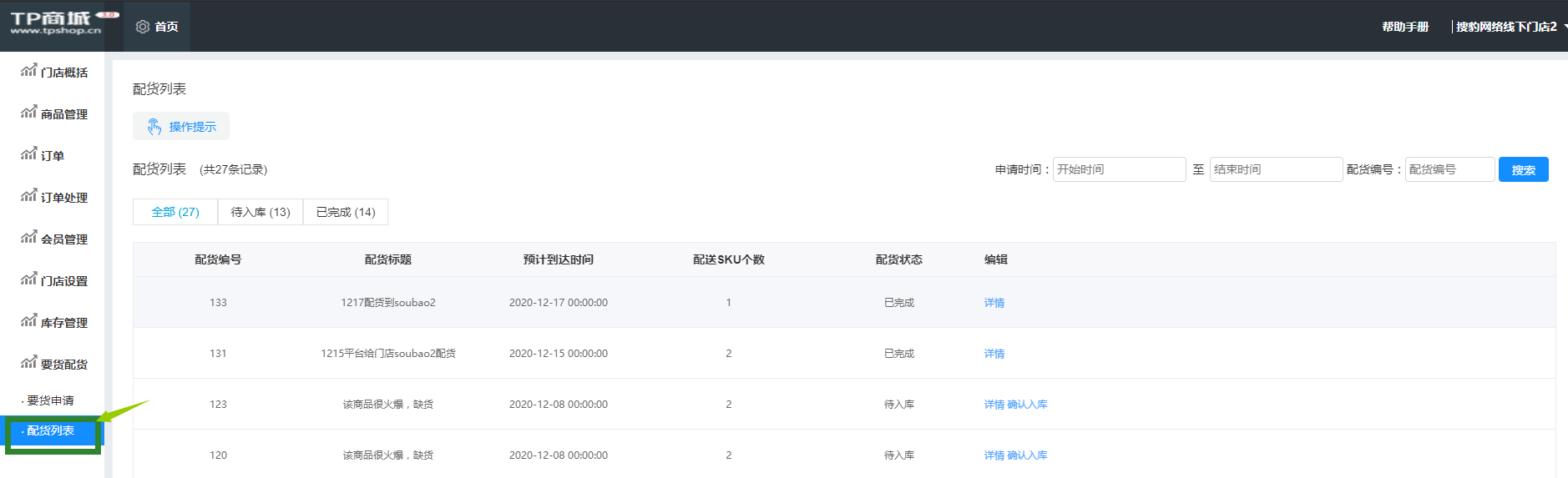Expand the 要货配货 sidebar menu
This screenshot has height=478, width=1568.
(x=63, y=365)
